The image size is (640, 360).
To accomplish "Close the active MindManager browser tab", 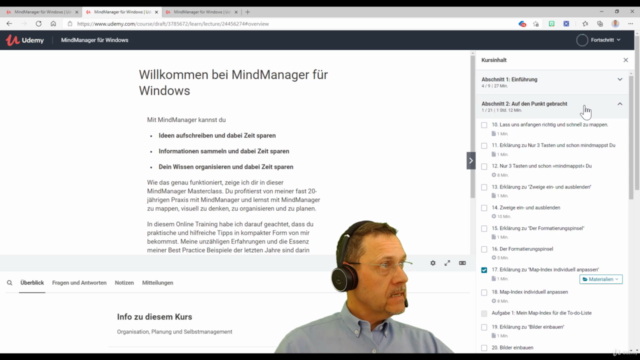I will tap(156, 12).
